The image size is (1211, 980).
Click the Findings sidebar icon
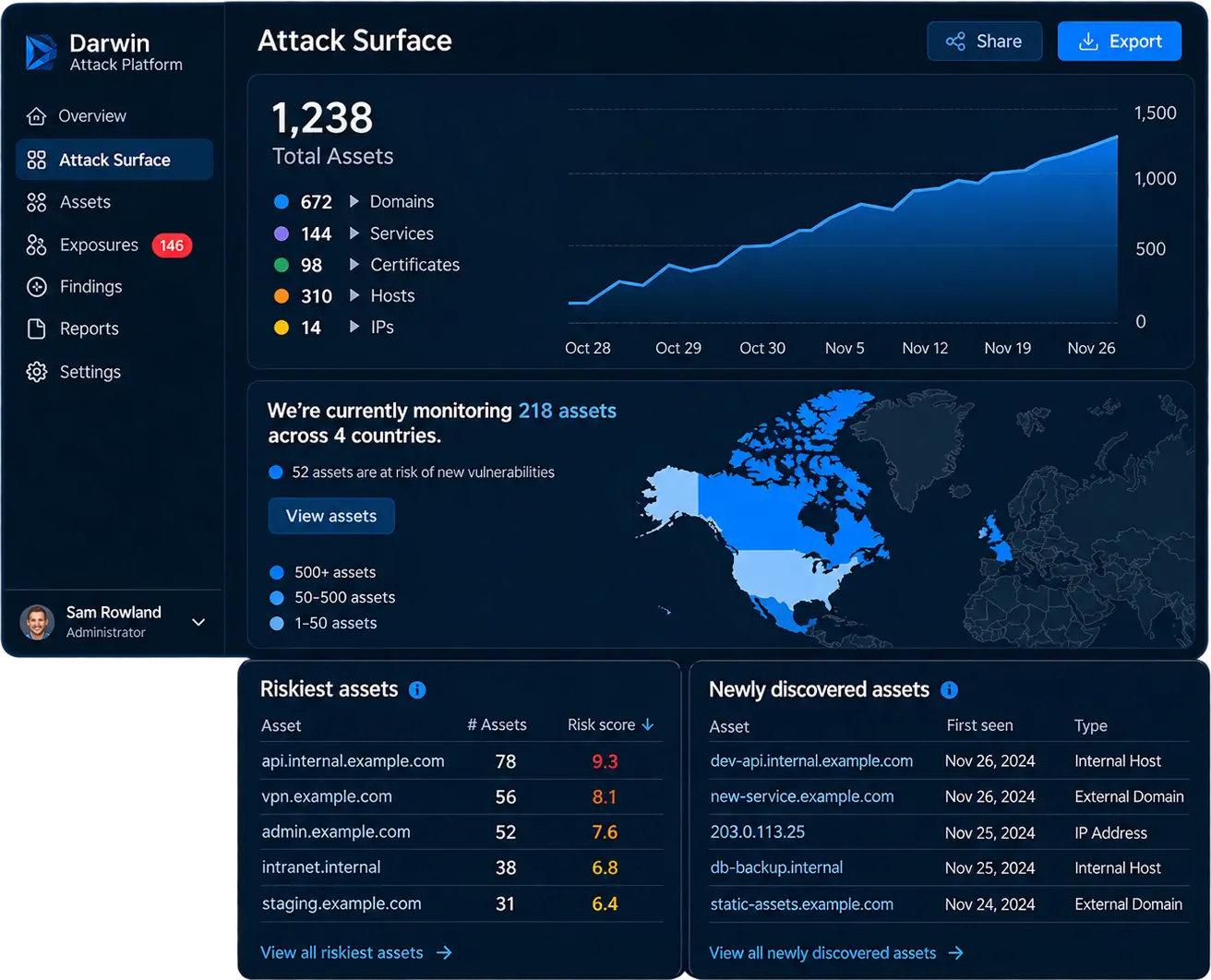click(37, 287)
